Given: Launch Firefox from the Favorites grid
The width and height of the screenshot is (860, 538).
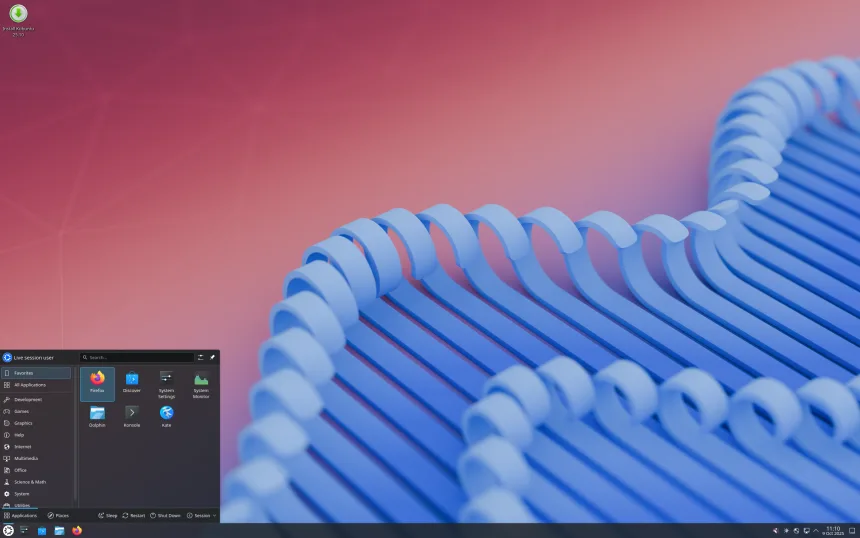Looking at the screenshot, I should [x=97, y=382].
